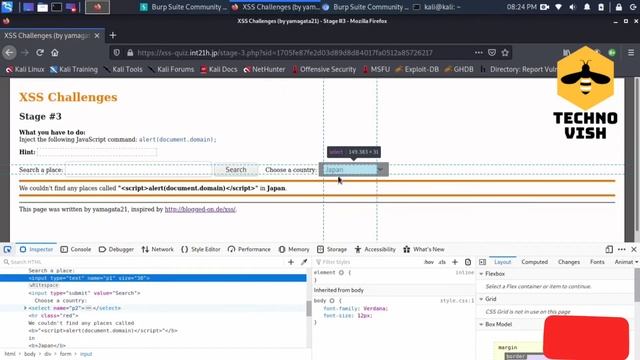Screen dimensions: 640x360
Task: Open the Memory tab
Action: point(294,249)
